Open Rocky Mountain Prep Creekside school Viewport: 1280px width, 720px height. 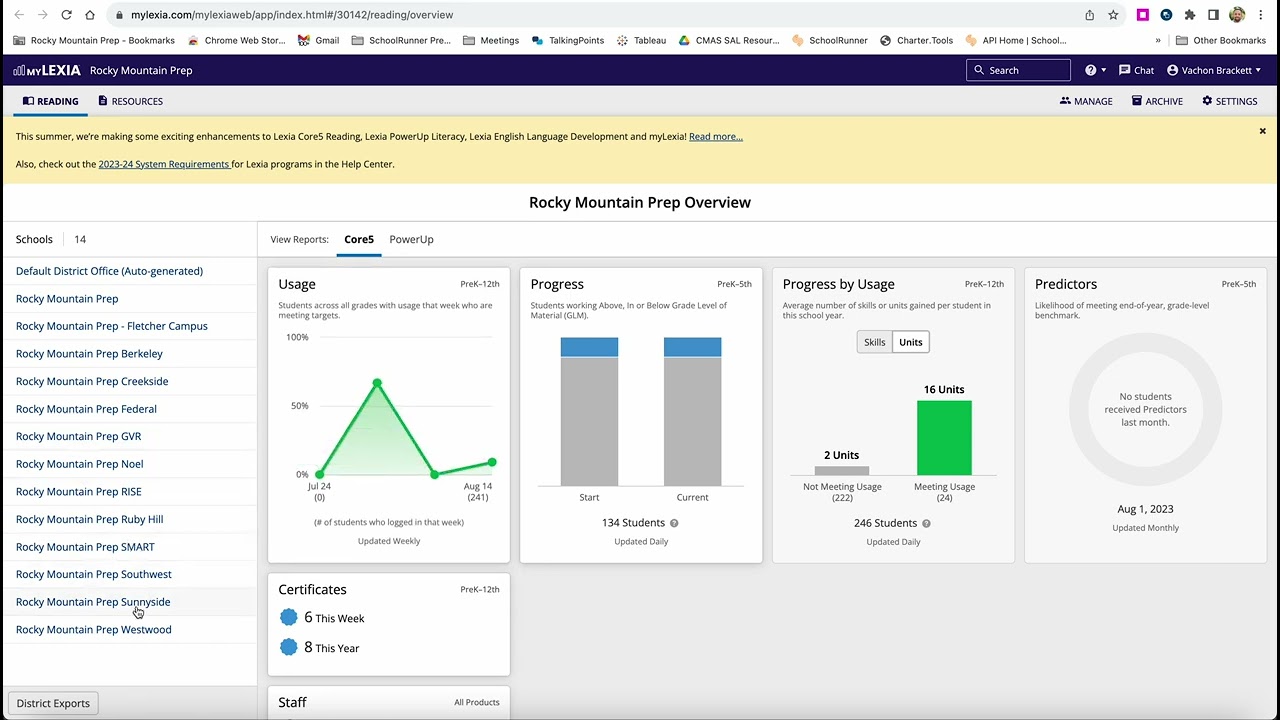pos(92,381)
